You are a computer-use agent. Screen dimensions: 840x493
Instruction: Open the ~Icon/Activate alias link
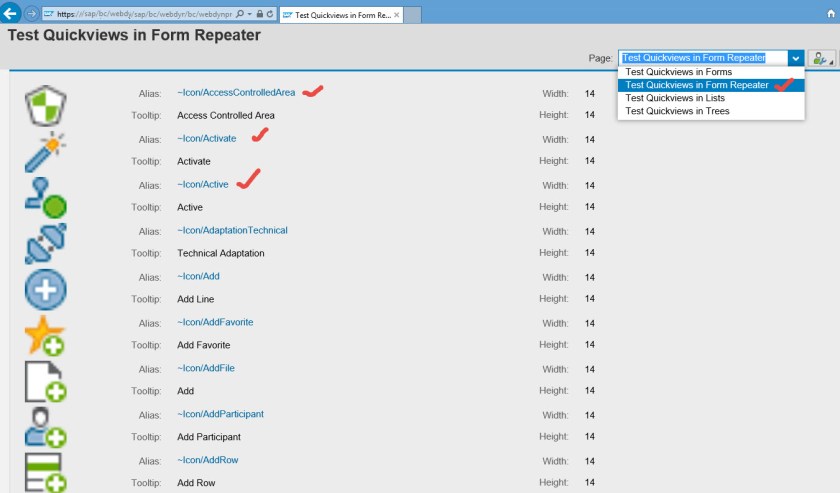[207, 138]
